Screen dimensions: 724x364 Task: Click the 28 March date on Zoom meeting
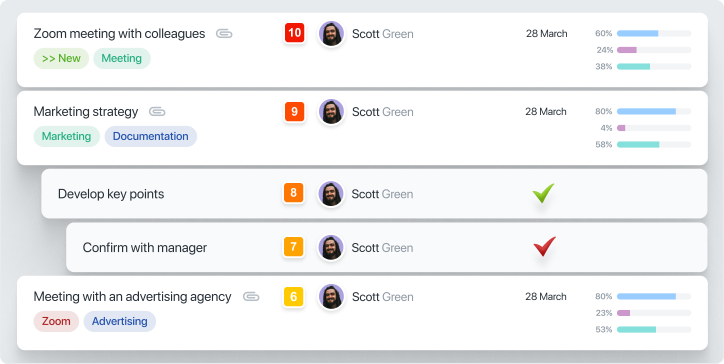(x=547, y=34)
